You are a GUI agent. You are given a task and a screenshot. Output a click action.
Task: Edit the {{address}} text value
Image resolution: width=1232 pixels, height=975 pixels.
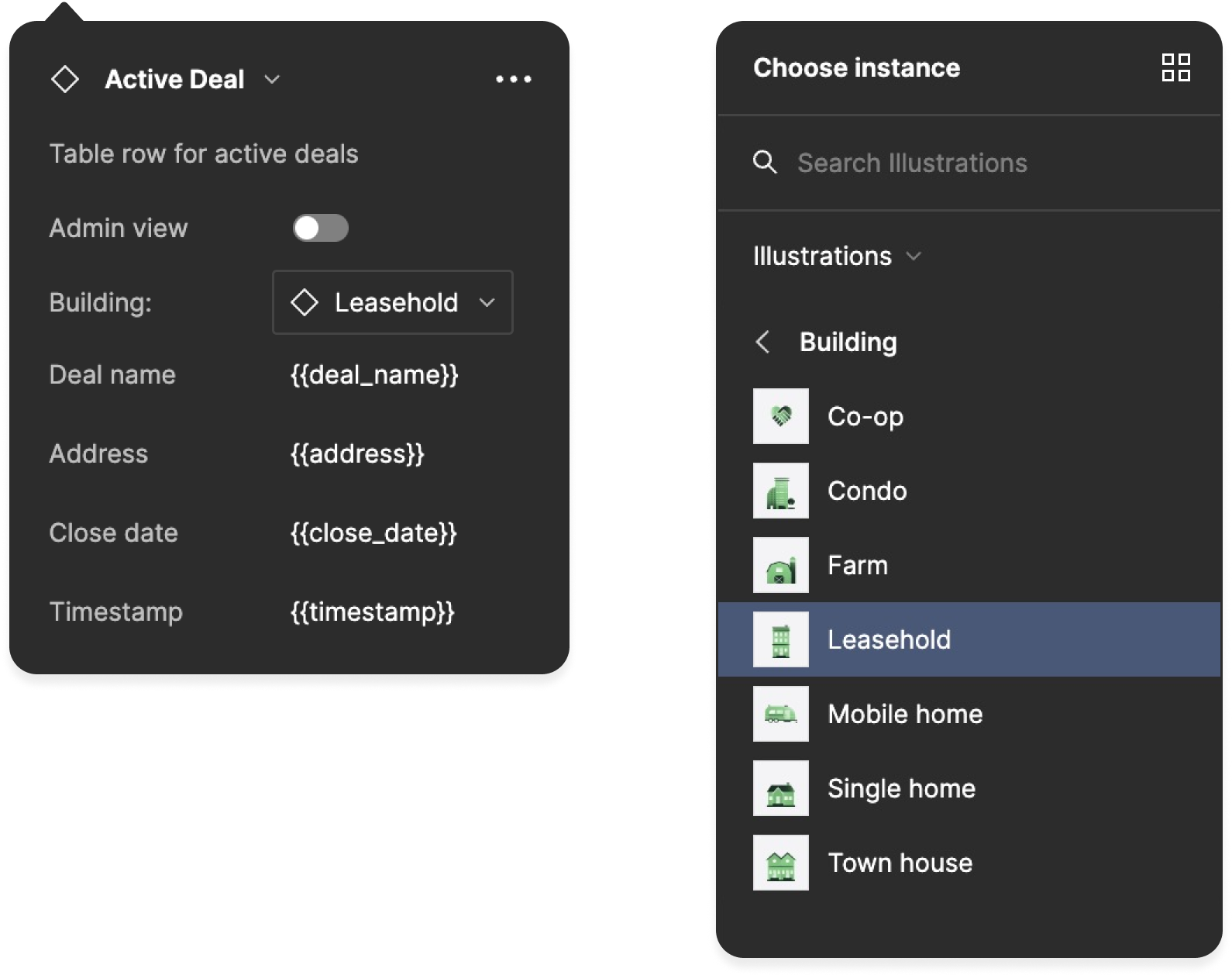[x=357, y=454]
